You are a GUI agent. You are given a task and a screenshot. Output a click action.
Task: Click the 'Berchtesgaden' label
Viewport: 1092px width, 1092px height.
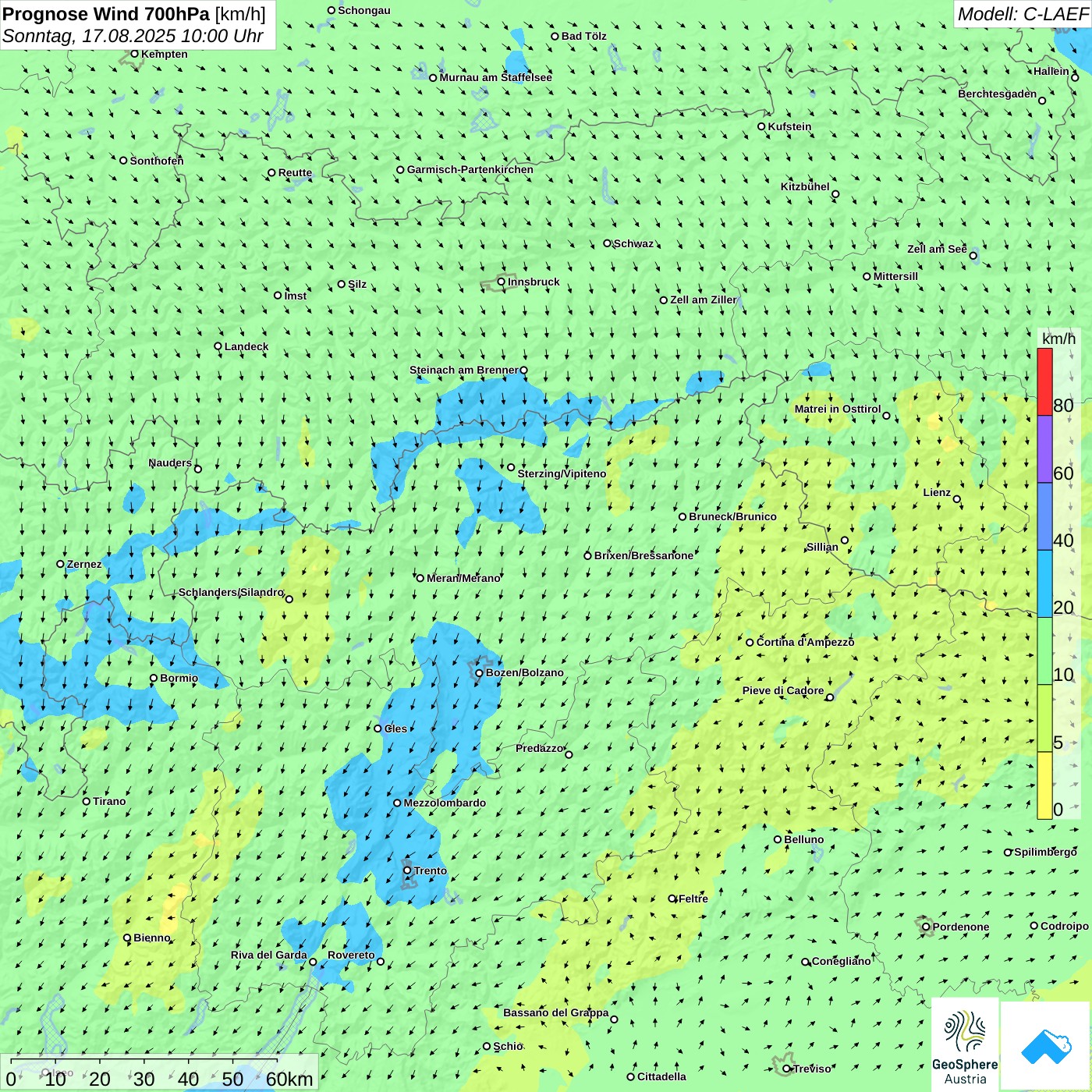click(x=998, y=94)
